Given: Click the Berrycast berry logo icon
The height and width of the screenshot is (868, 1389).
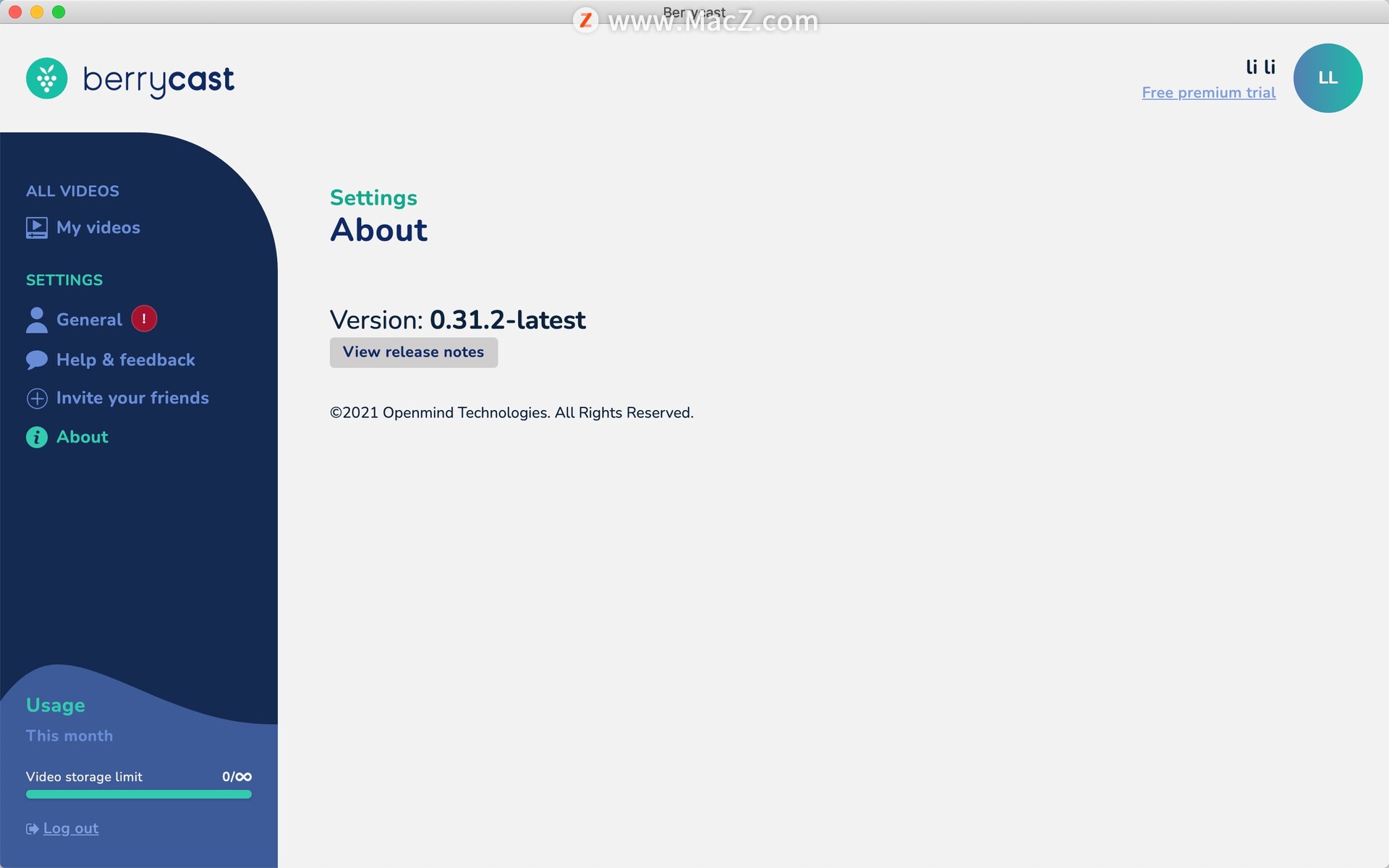Looking at the screenshot, I should [x=47, y=78].
